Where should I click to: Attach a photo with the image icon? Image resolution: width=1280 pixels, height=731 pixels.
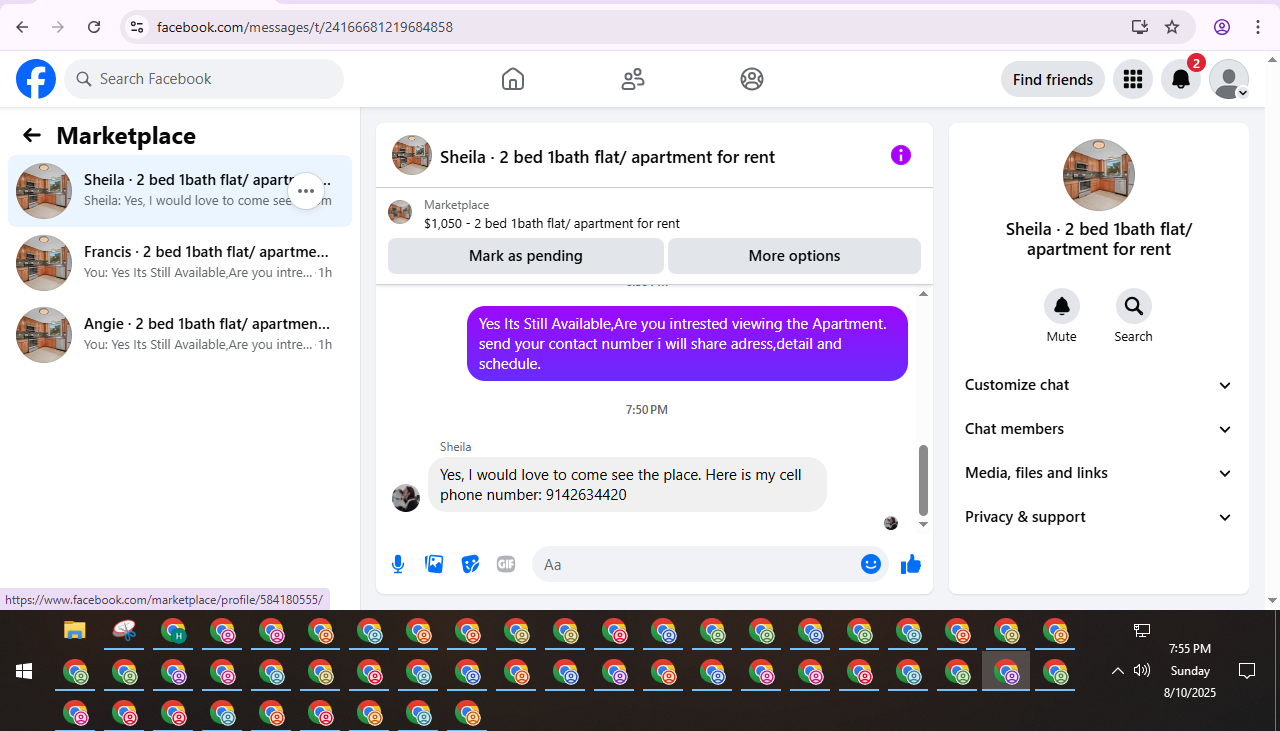coord(434,565)
